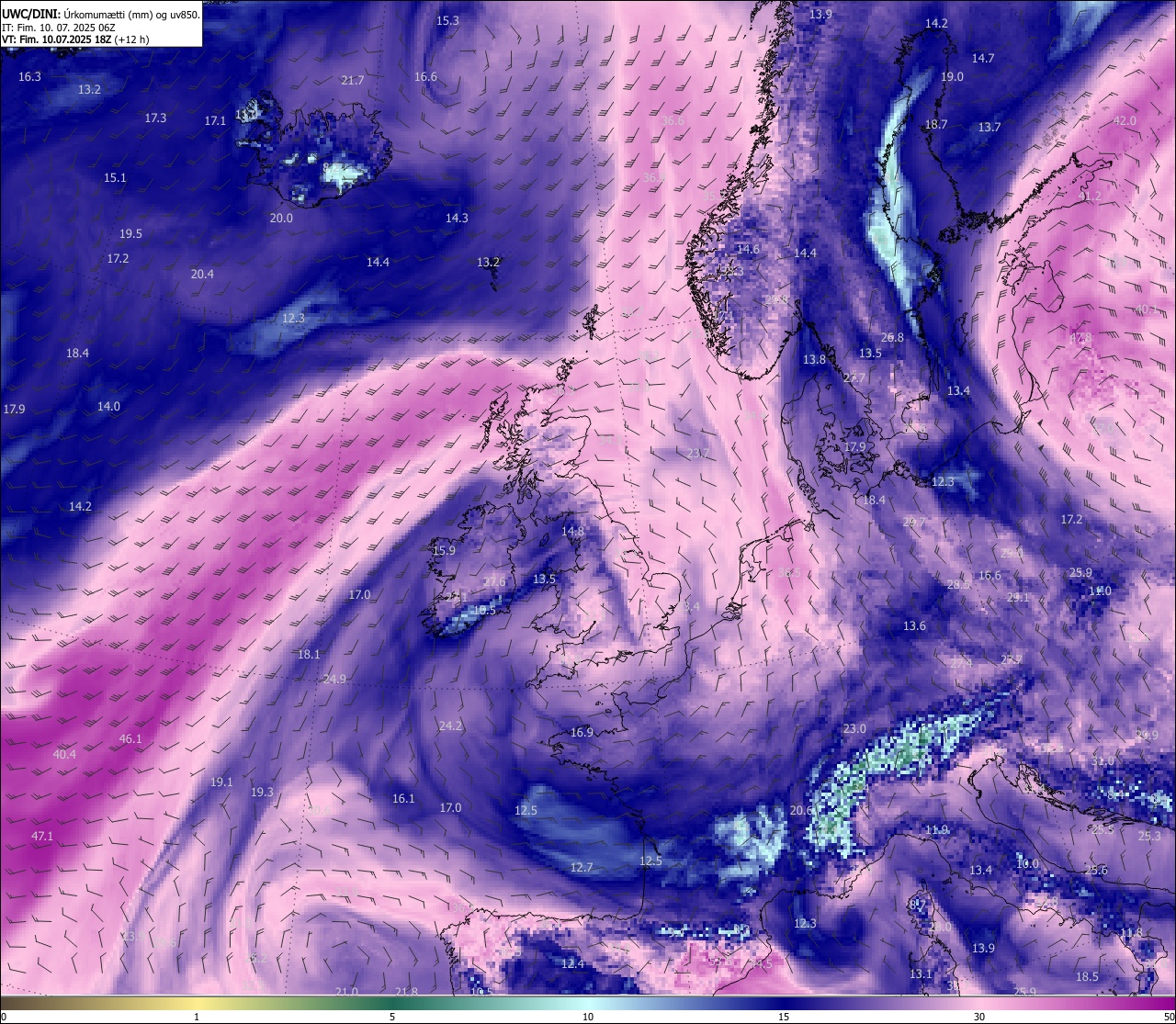This screenshot has height=1024, width=1176.
Task: Click the 18.1 value label
Action: pos(309,655)
